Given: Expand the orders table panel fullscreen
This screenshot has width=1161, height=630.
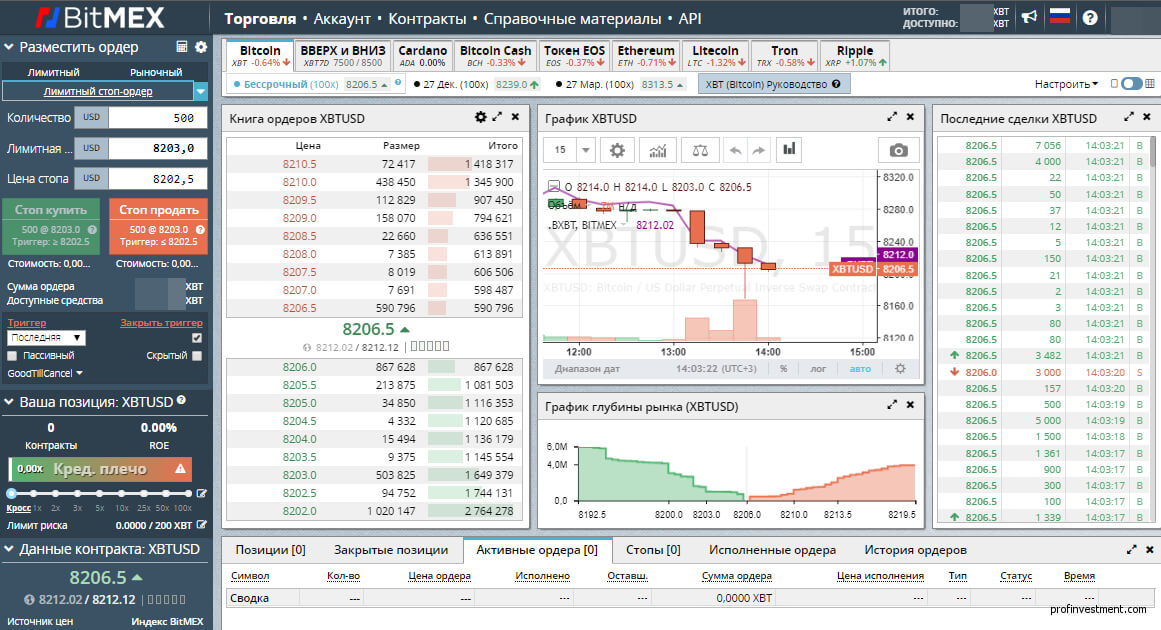Looking at the screenshot, I should click(x=1131, y=549).
